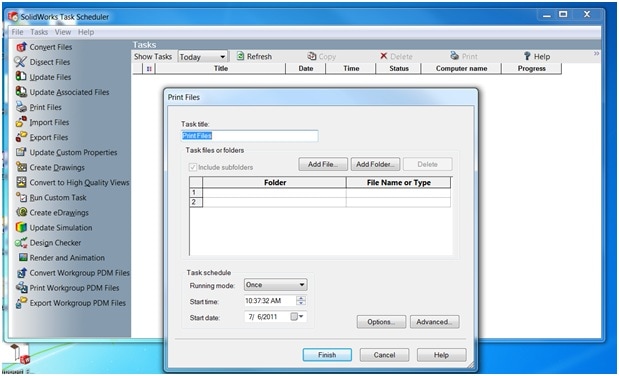Click the Design Checker sidebar icon
Viewport: 619px width, 376px height.
tap(21, 243)
